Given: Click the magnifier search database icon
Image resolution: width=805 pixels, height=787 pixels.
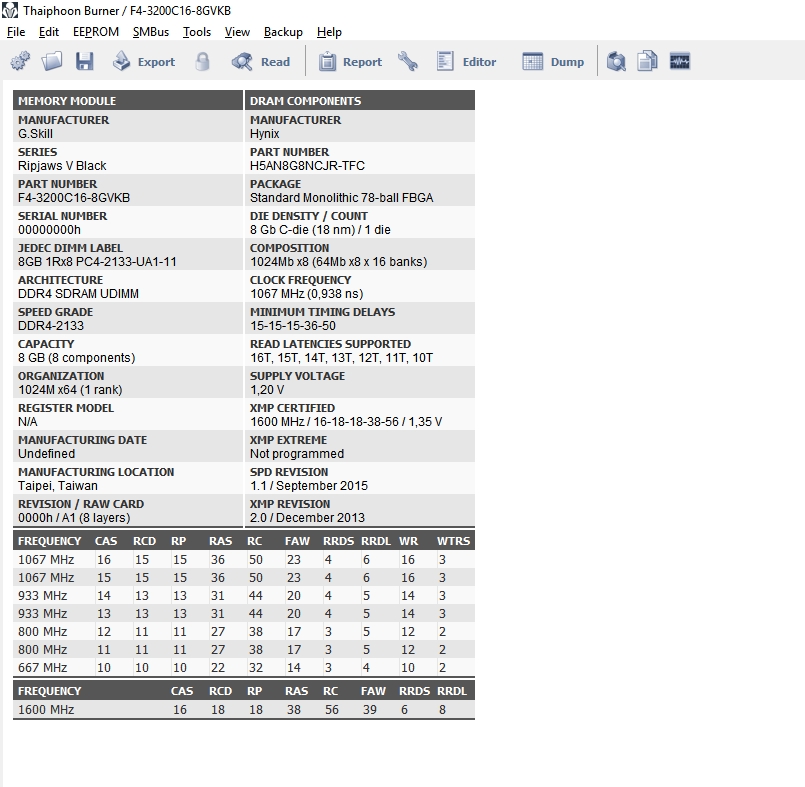Looking at the screenshot, I should point(616,62).
